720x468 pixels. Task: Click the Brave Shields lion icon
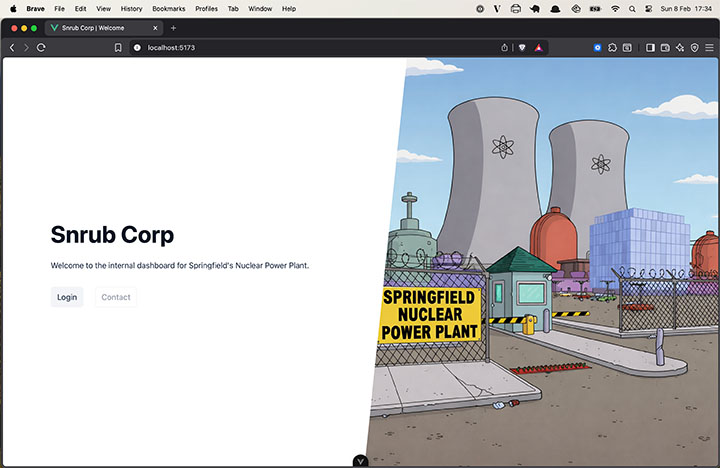point(521,47)
